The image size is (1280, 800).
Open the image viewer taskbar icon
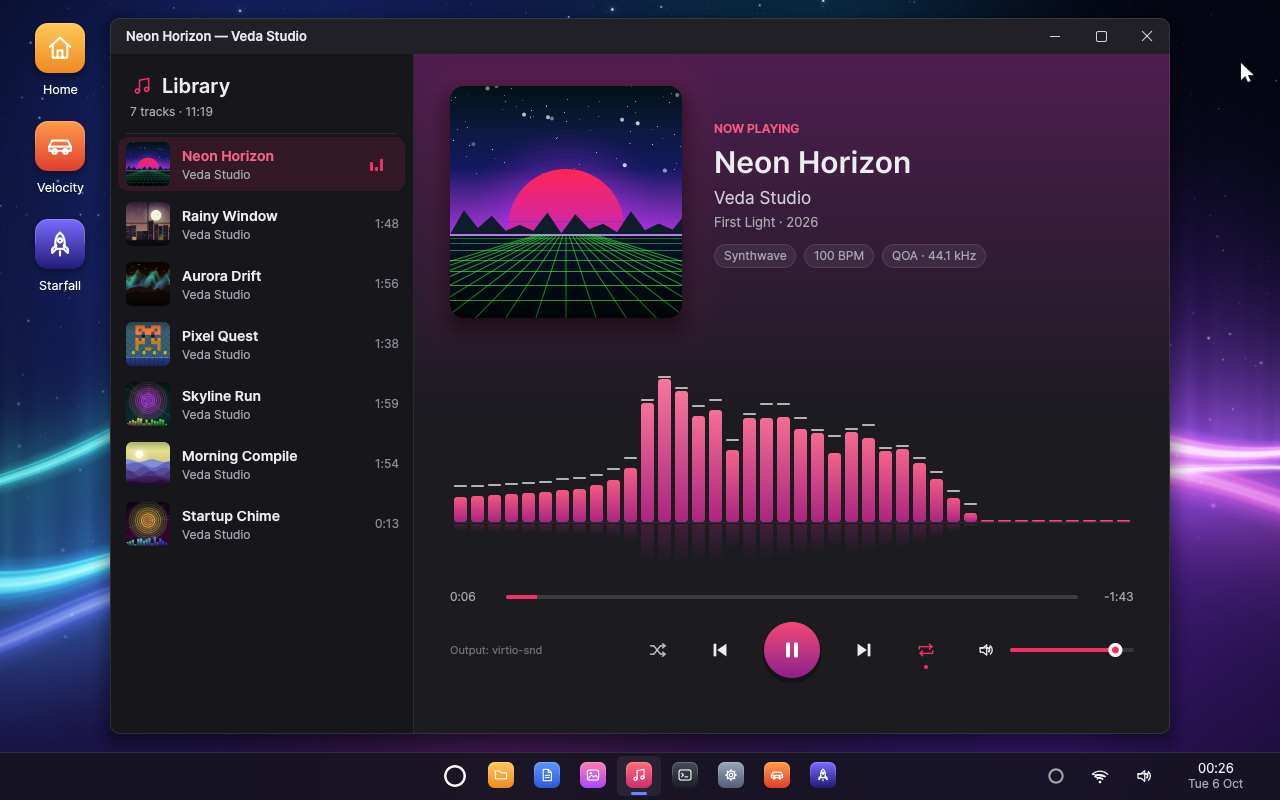coord(593,775)
